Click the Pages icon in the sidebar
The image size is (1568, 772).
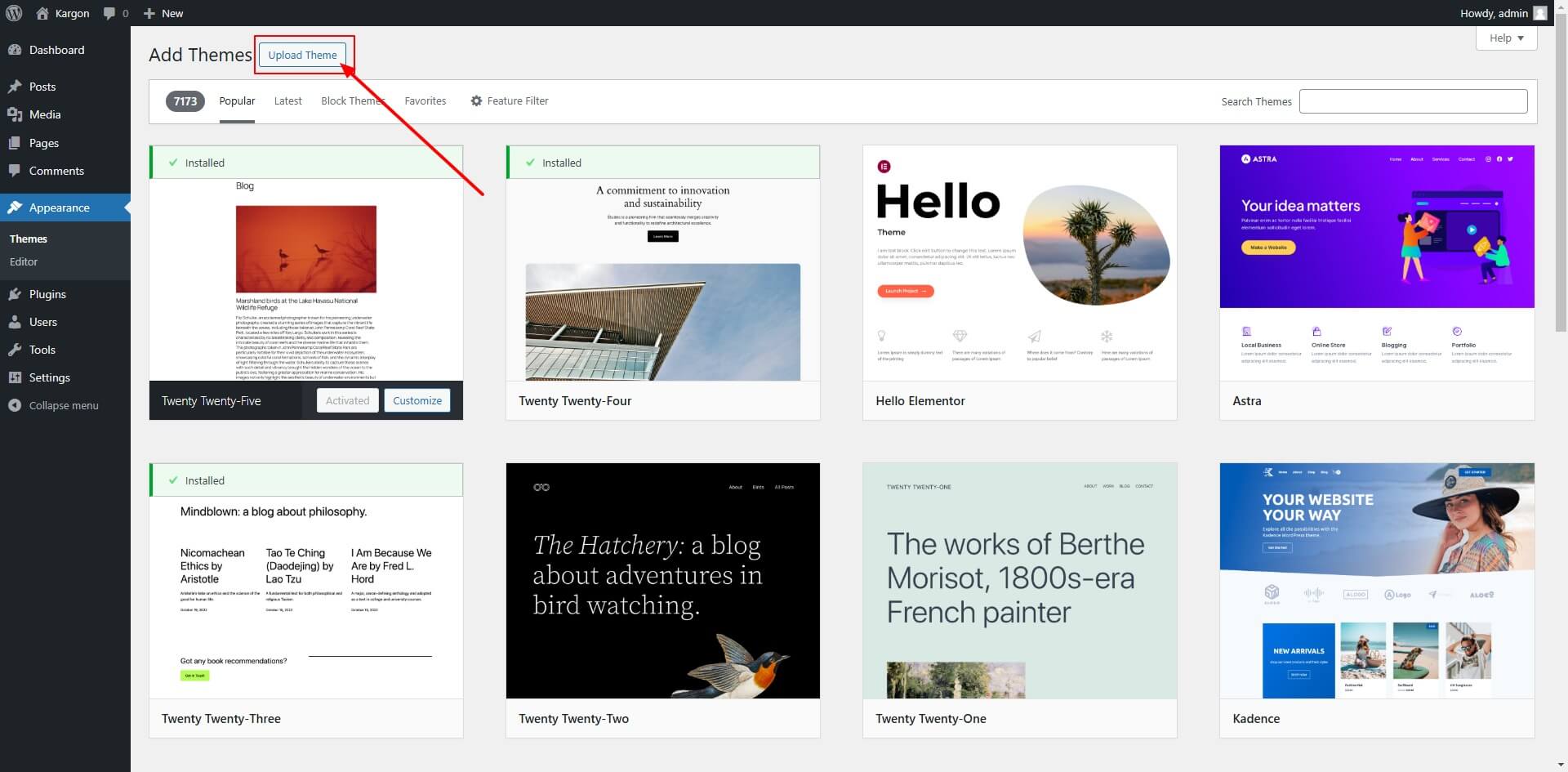click(15, 143)
